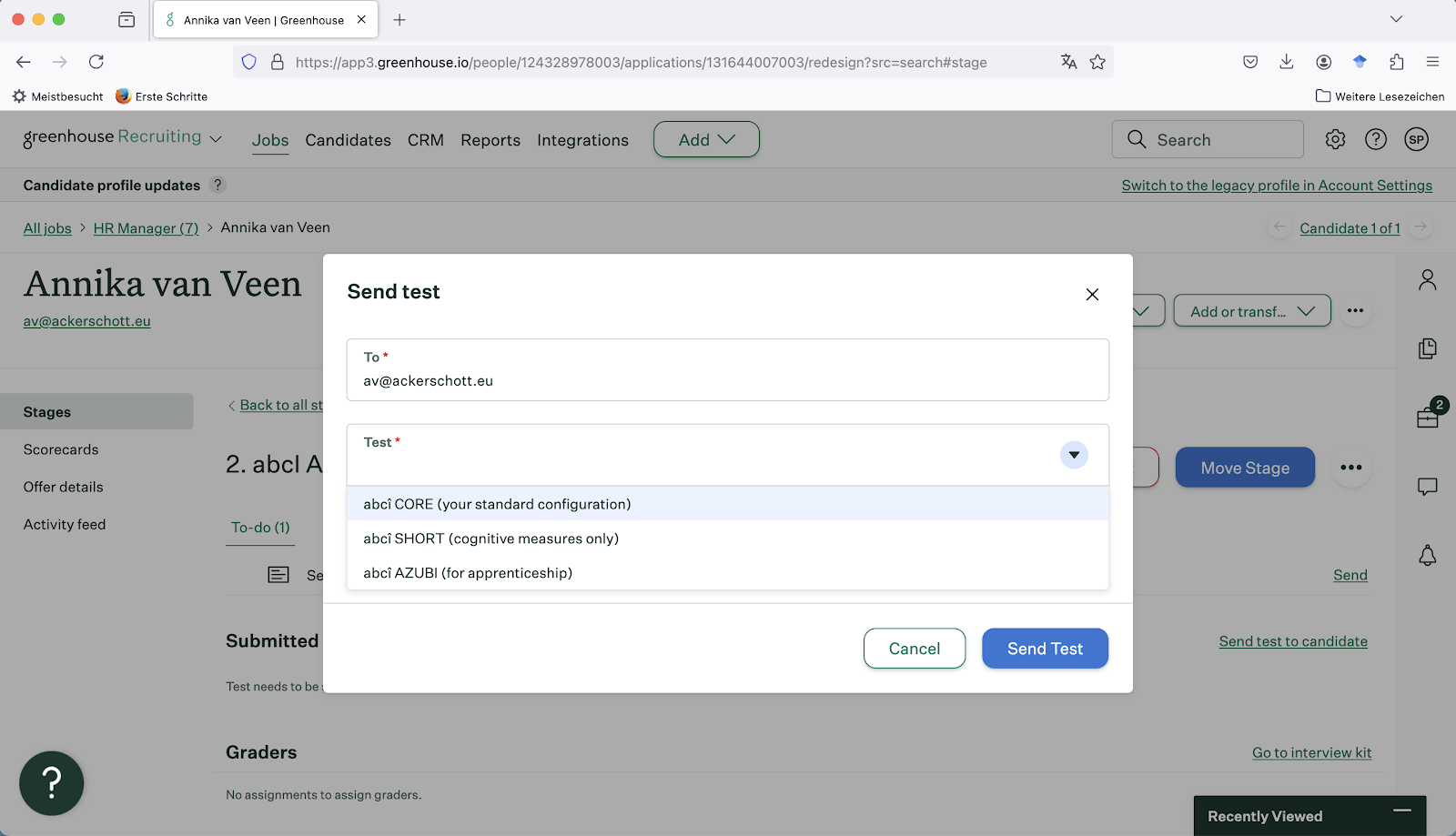Viewport: 1456px width, 836px height.
Task: Open the help question mark in header
Action: point(1376,139)
